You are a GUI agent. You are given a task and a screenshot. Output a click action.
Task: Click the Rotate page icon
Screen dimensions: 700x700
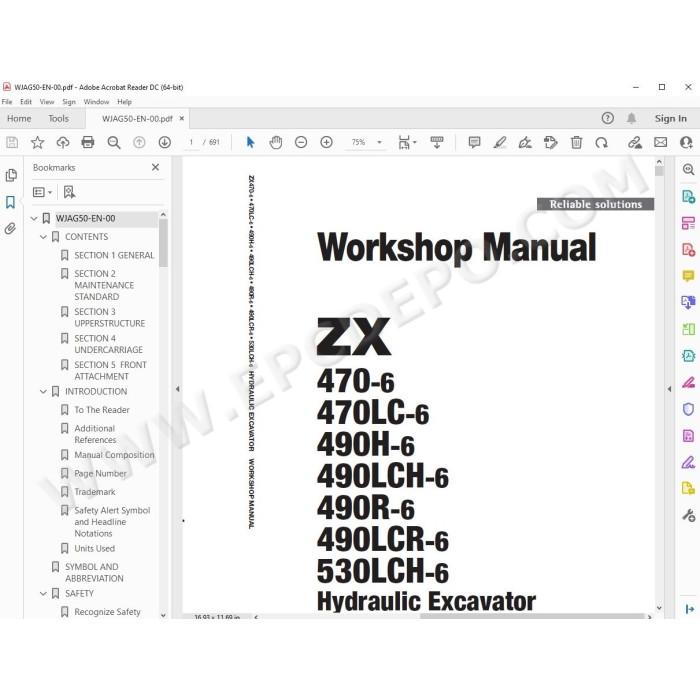(601, 142)
